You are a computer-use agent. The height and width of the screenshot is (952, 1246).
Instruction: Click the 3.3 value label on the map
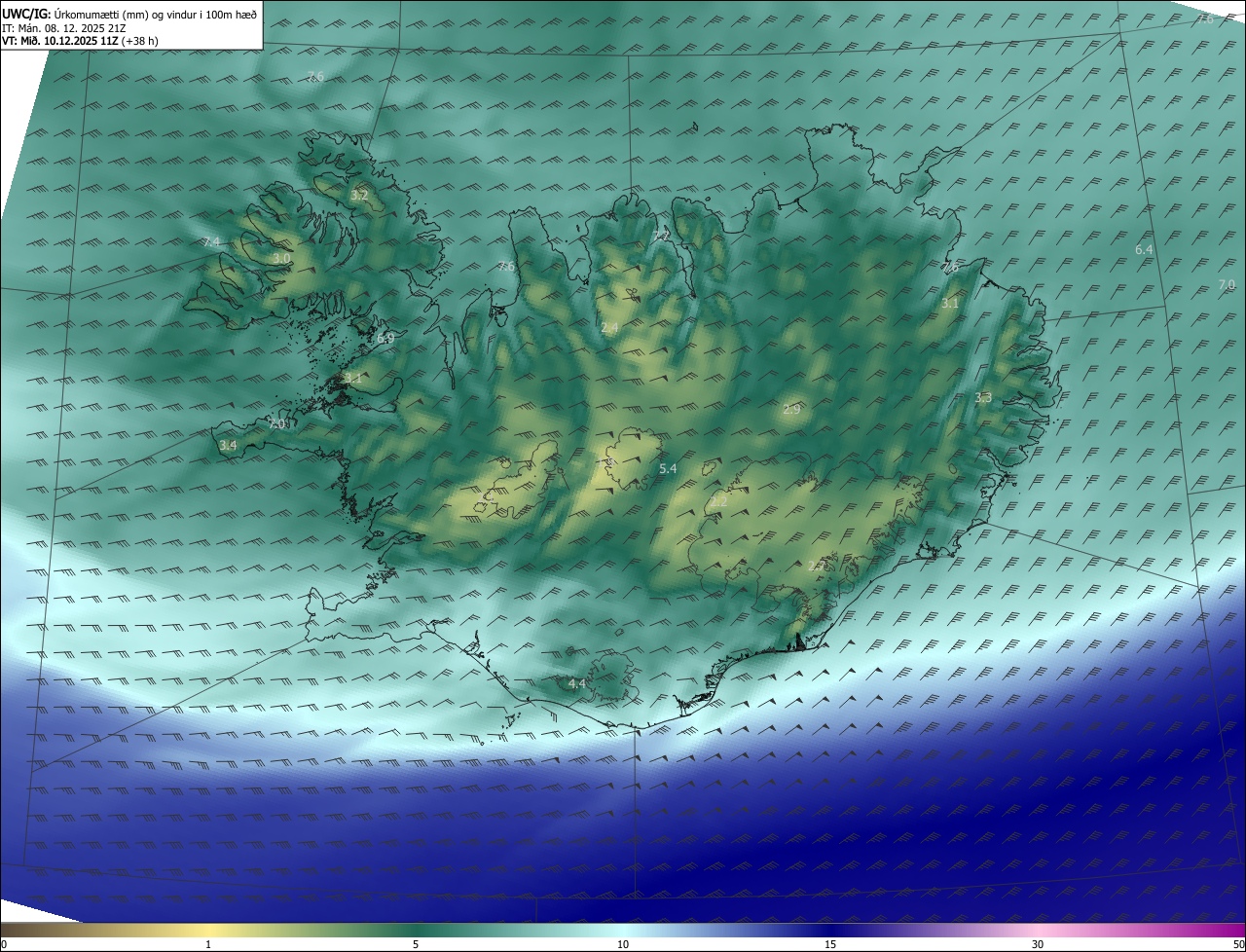pyautogui.click(x=983, y=397)
